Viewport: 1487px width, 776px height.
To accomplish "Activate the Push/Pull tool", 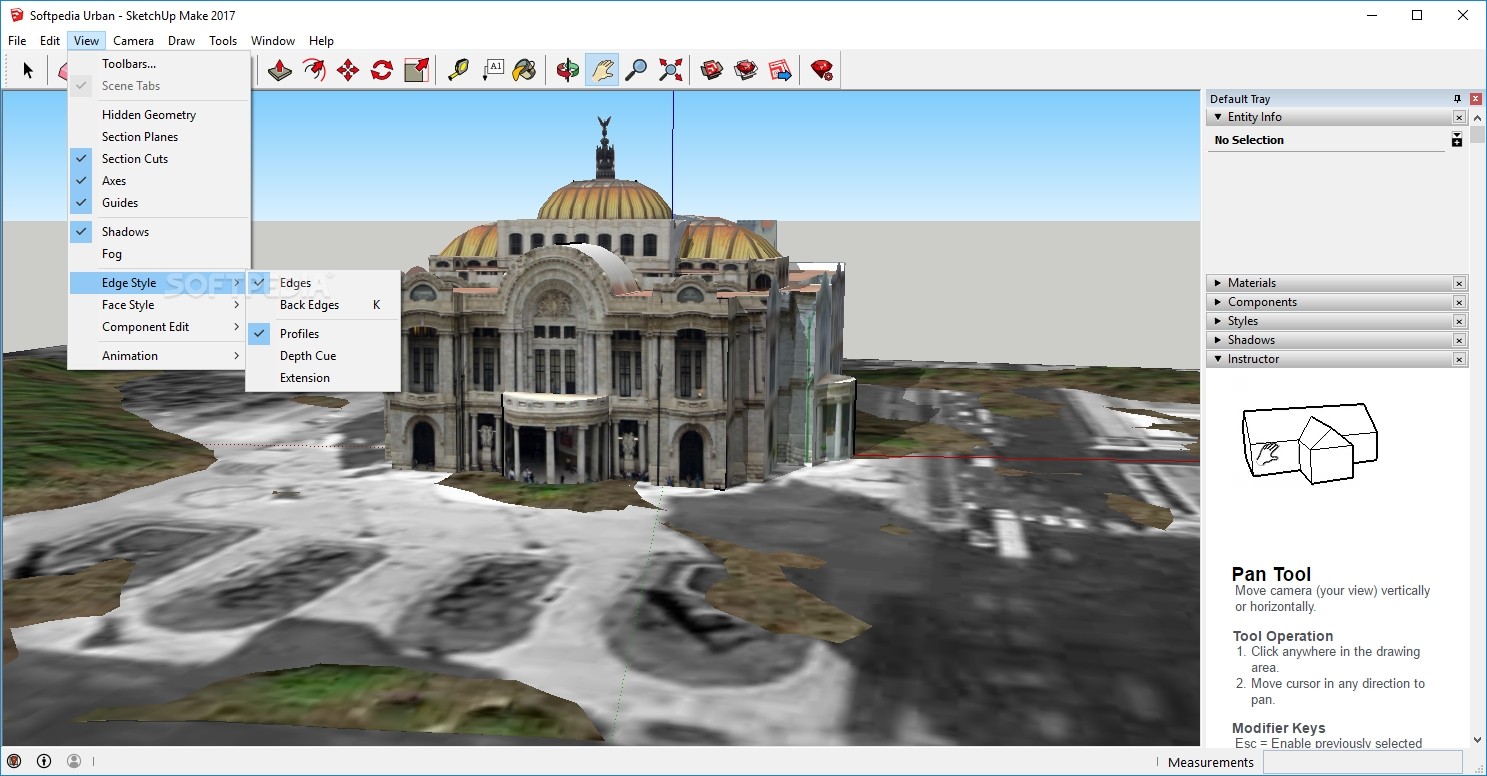I will [280, 70].
